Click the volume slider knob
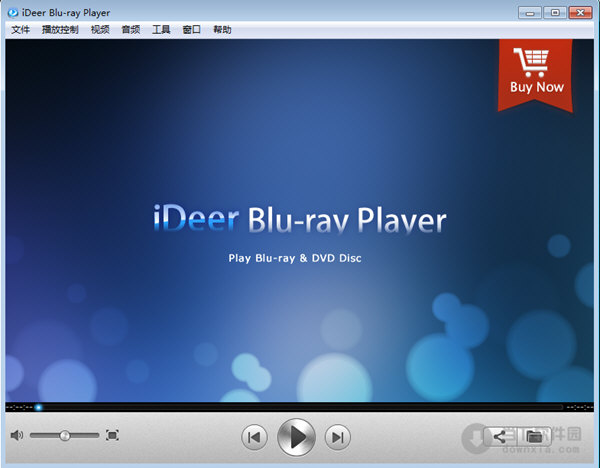 [x=65, y=435]
